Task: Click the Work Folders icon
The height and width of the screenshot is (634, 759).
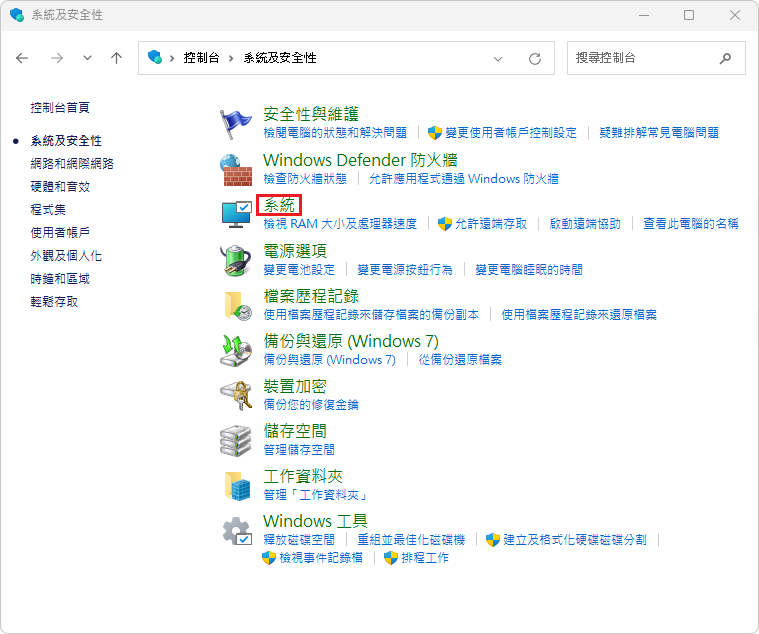Action: click(x=236, y=485)
